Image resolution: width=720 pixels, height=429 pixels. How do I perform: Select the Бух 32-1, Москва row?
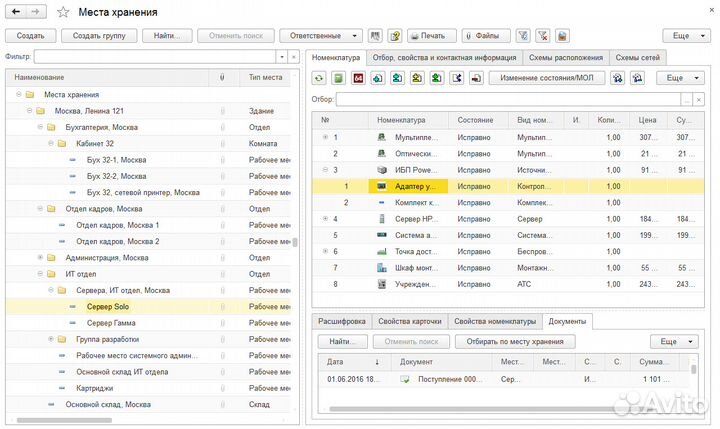click(148, 160)
